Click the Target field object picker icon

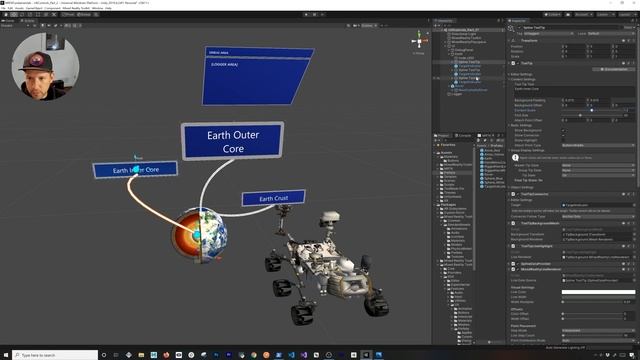click(633, 205)
